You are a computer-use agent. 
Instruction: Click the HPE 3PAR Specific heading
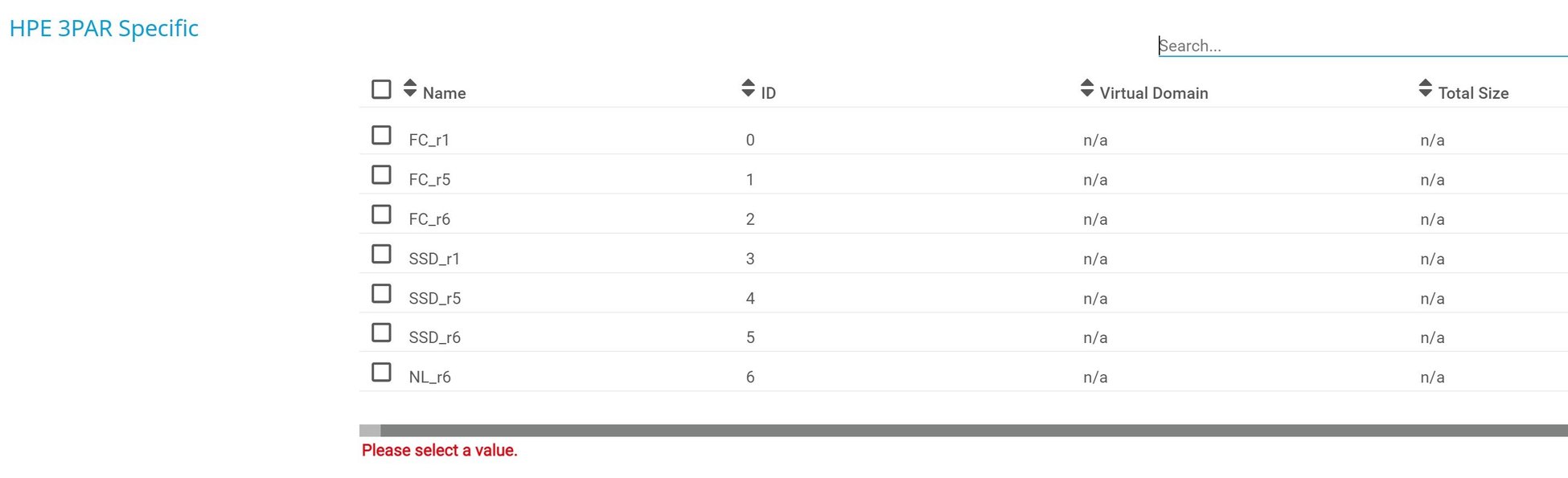coord(105,28)
